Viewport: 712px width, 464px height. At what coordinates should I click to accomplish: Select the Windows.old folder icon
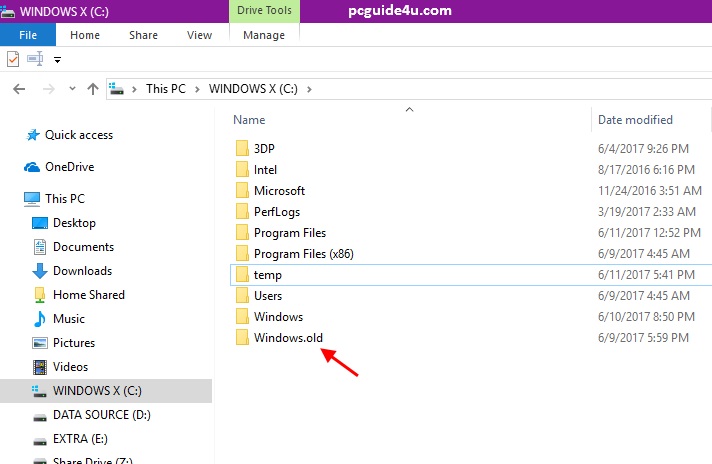pos(241,338)
